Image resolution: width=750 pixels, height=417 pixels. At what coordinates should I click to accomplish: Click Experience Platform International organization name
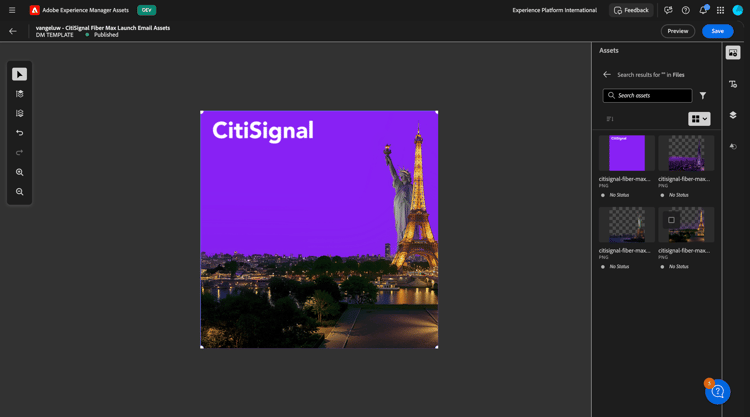[554, 10]
